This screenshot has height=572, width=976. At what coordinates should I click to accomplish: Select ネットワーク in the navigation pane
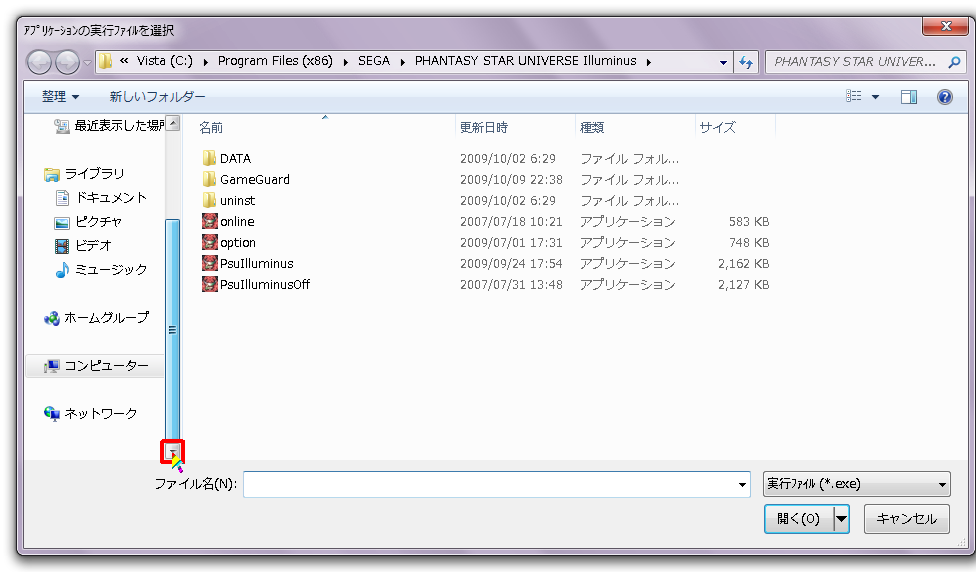pyautogui.click(x=91, y=413)
